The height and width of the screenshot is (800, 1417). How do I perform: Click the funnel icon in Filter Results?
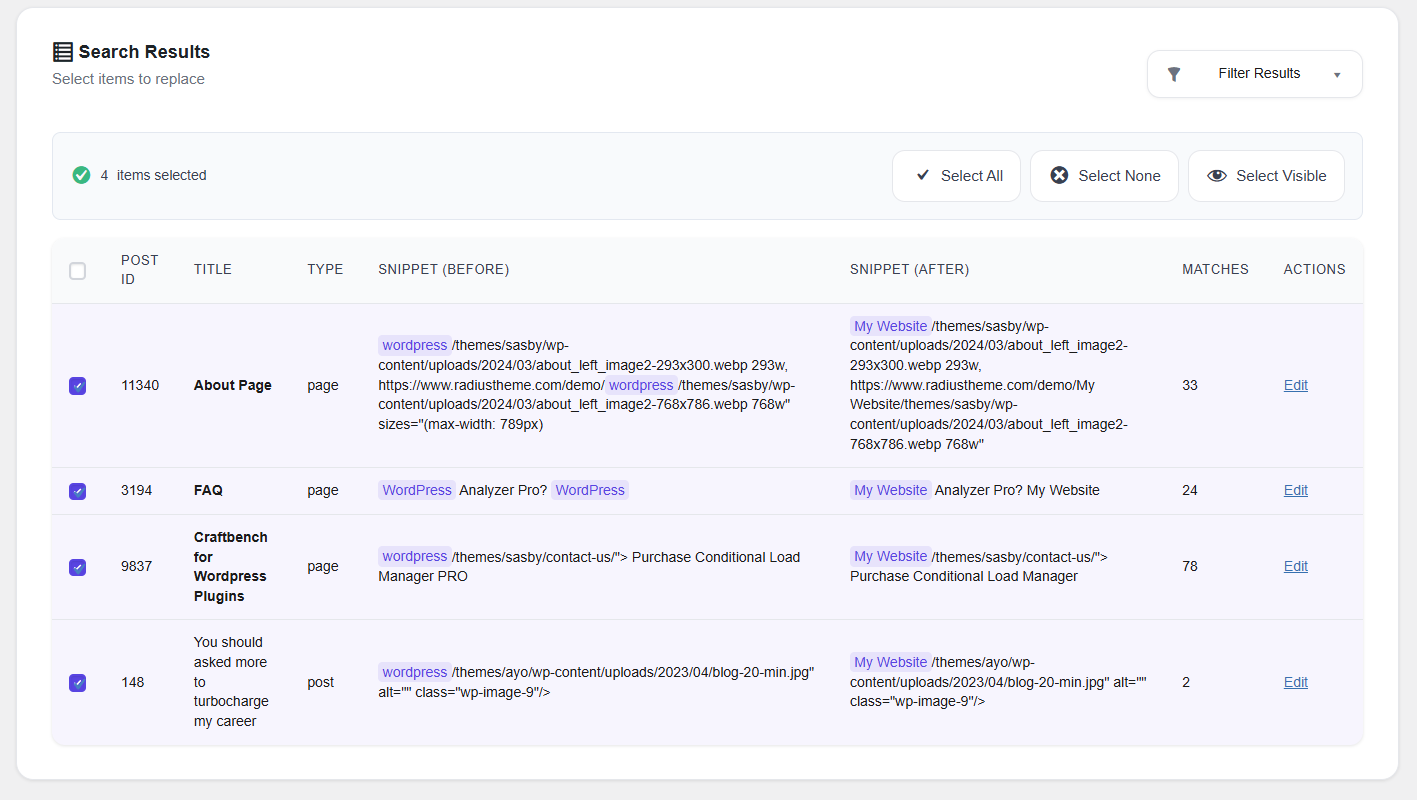[1174, 74]
